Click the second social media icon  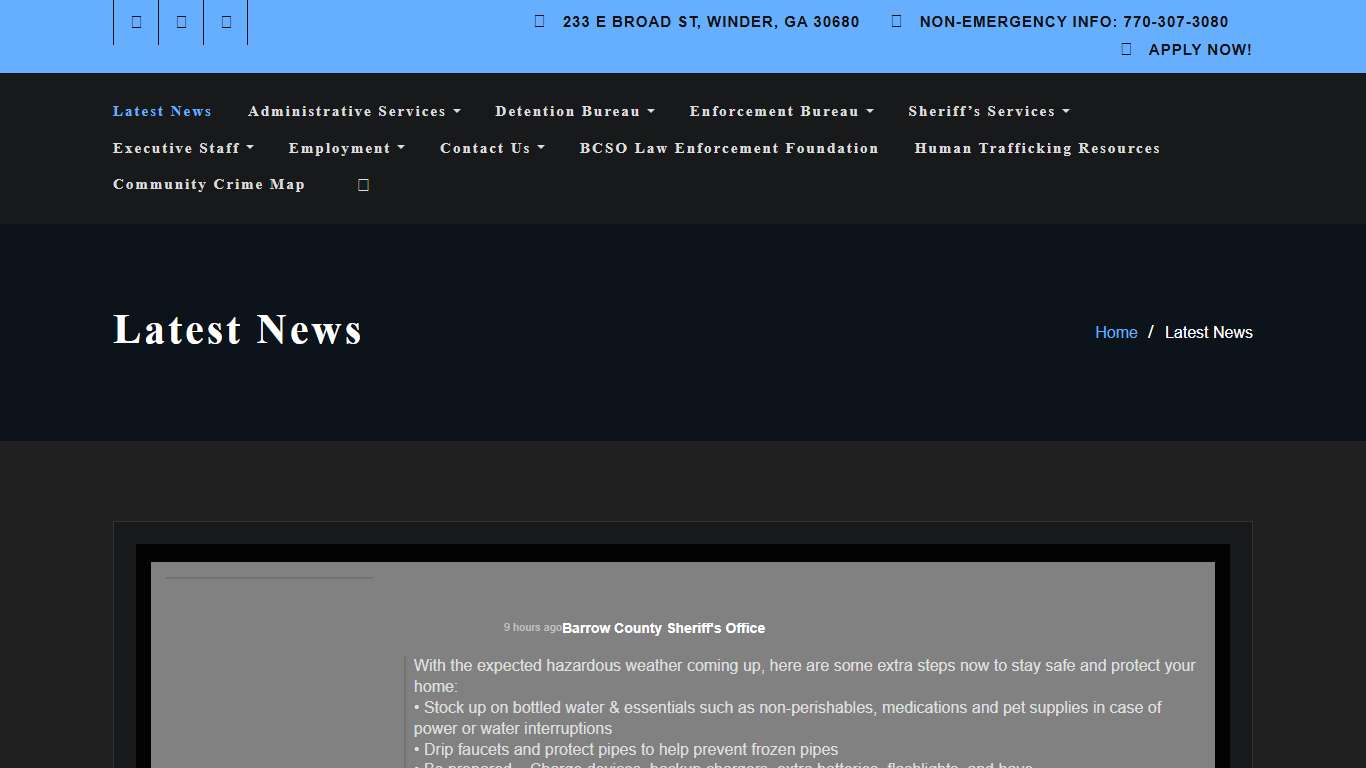coord(180,21)
